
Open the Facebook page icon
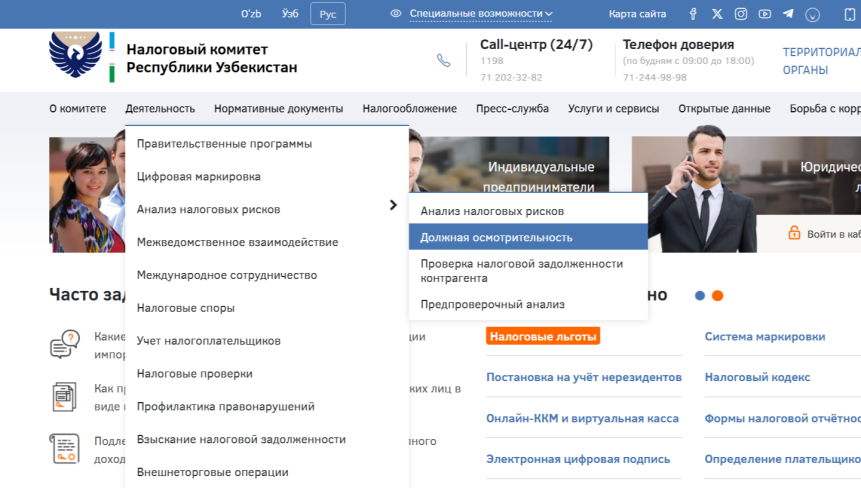point(693,14)
